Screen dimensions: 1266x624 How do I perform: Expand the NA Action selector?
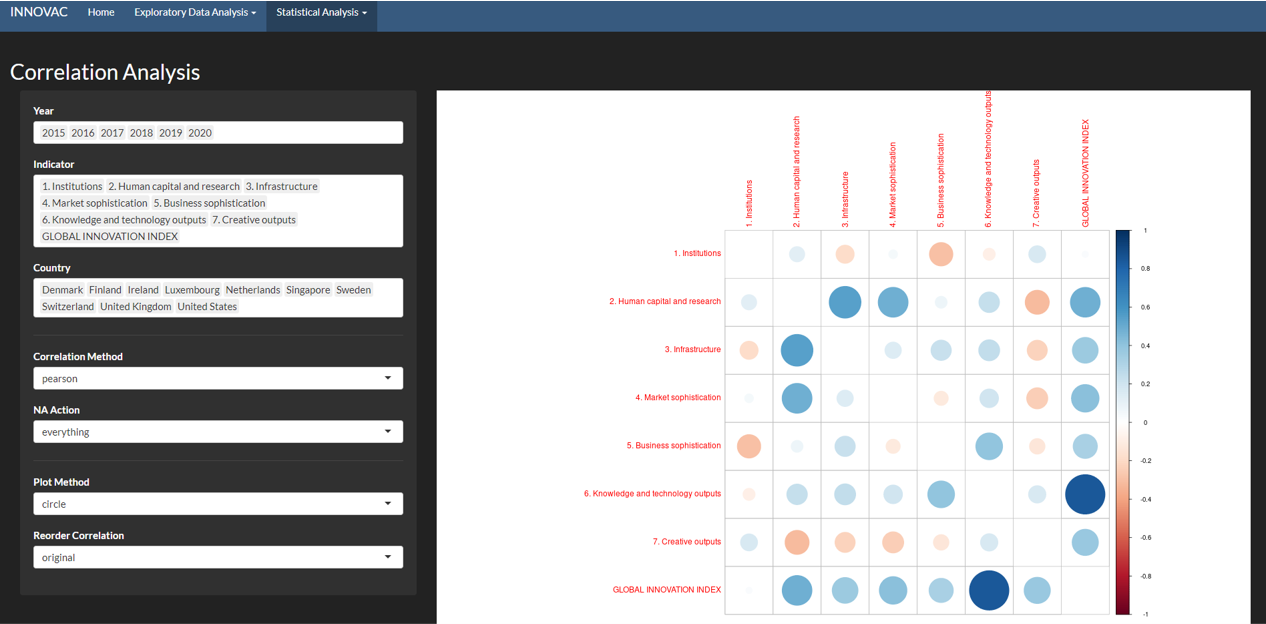pyautogui.click(x=218, y=432)
